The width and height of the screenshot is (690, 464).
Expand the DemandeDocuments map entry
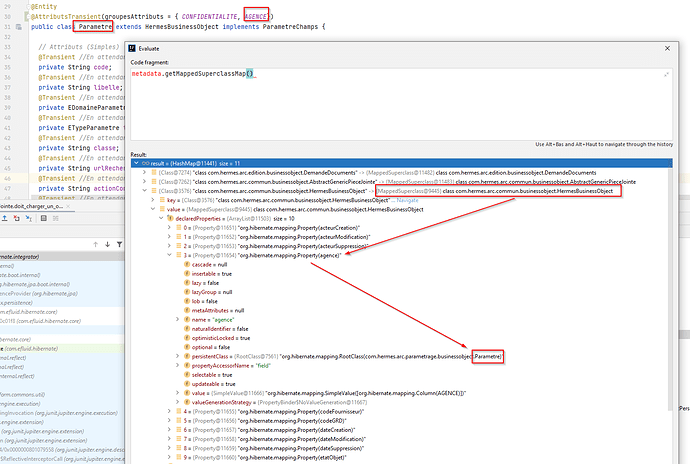tap(144, 173)
